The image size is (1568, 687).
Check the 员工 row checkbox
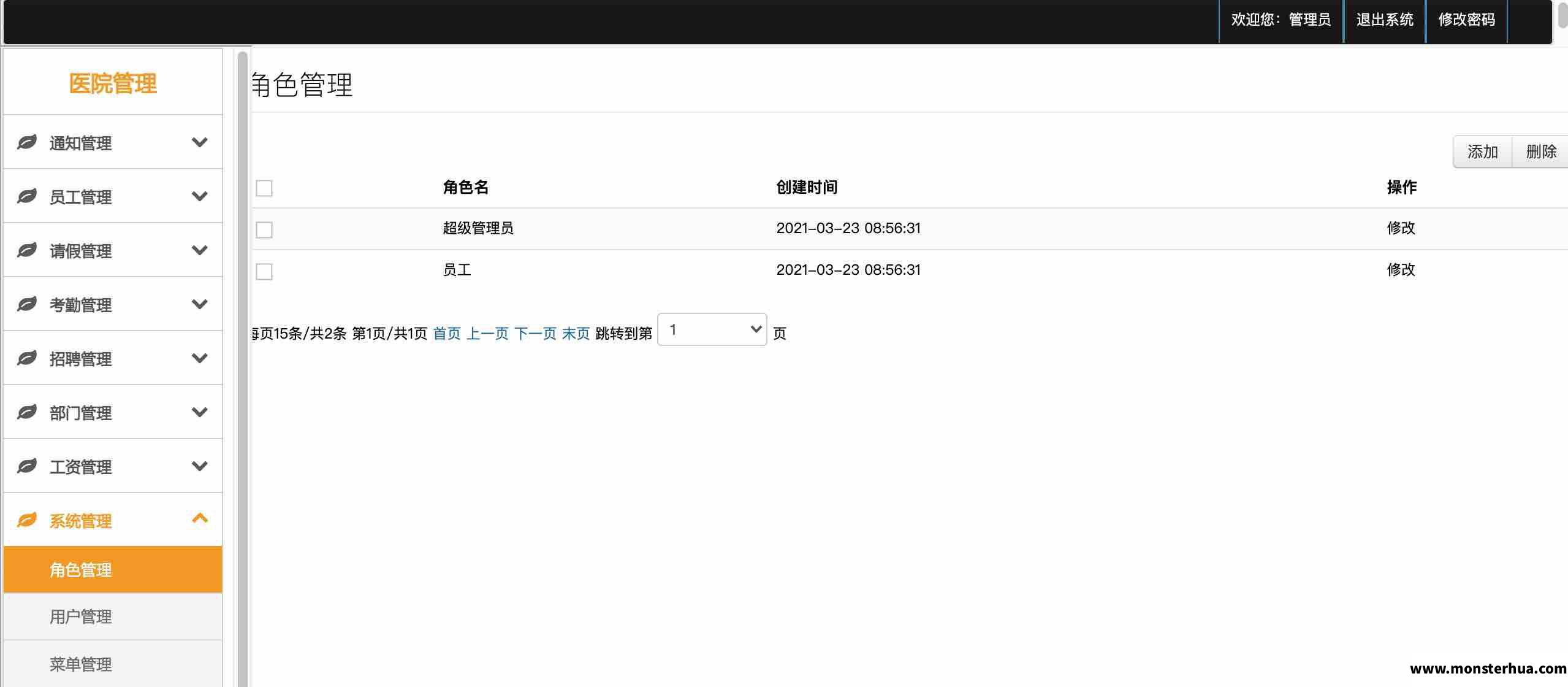pos(264,272)
